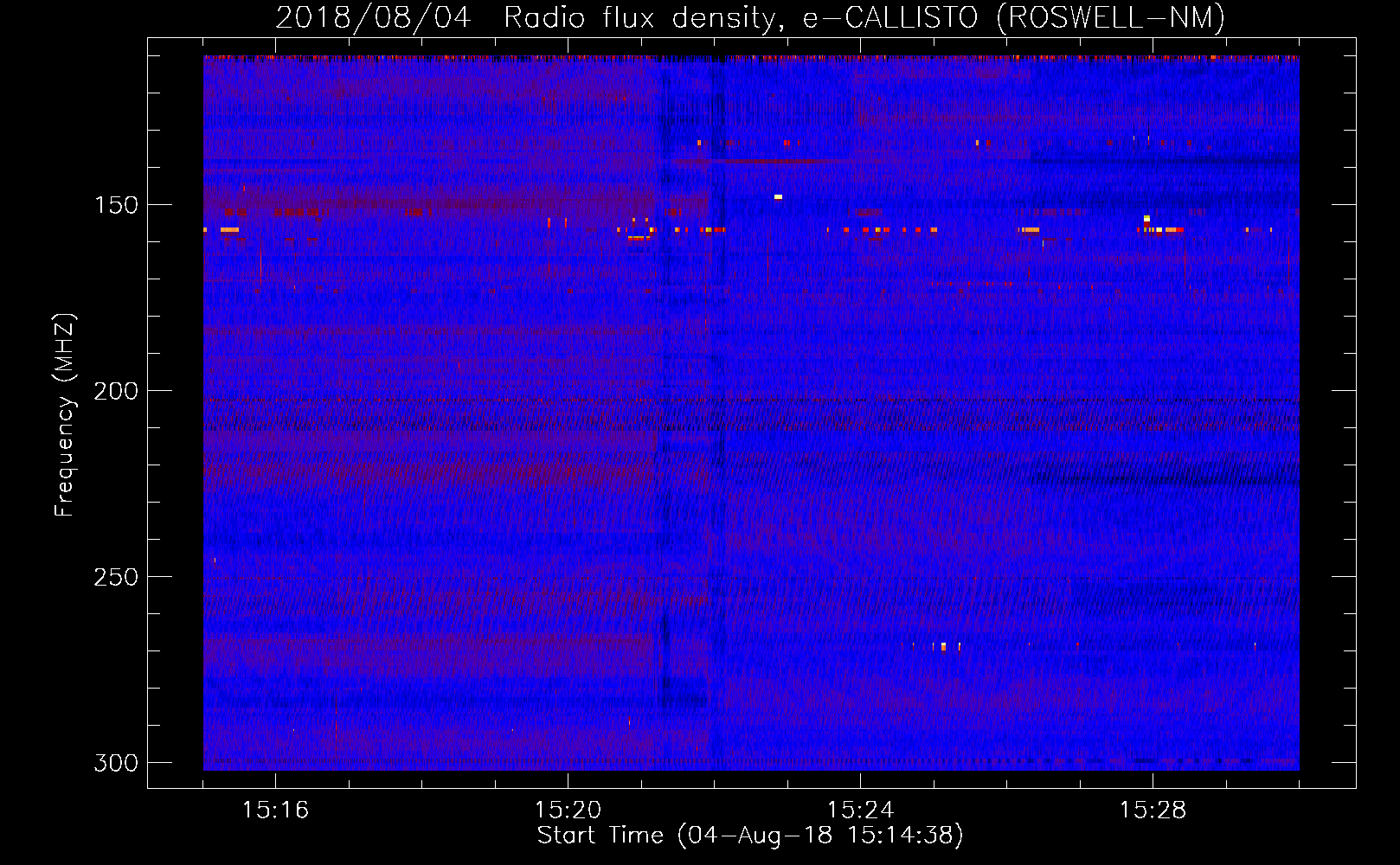The width and height of the screenshot is (1400, 865).
Task: Click the 'Frequency (MHZ)' y-axis label
Action: pos(66,415)
